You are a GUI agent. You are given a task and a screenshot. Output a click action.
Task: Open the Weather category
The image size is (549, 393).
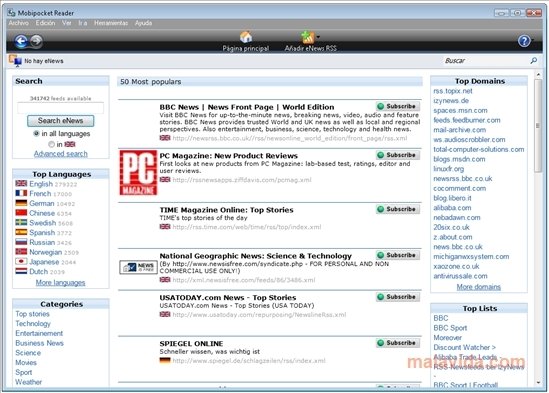[x=28, y=382]
